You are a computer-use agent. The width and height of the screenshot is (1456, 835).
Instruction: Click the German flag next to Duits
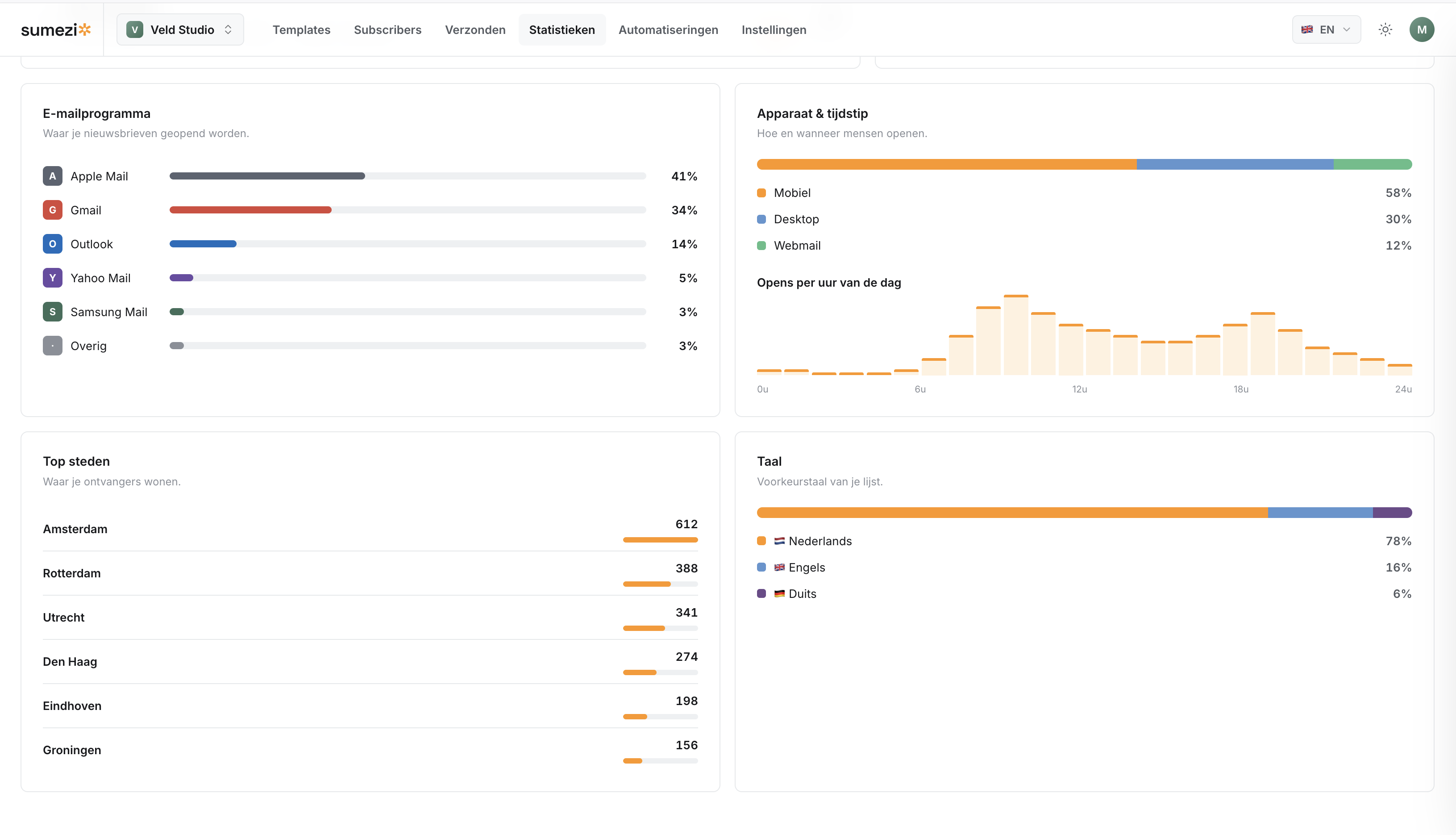(x=780, y=593)
